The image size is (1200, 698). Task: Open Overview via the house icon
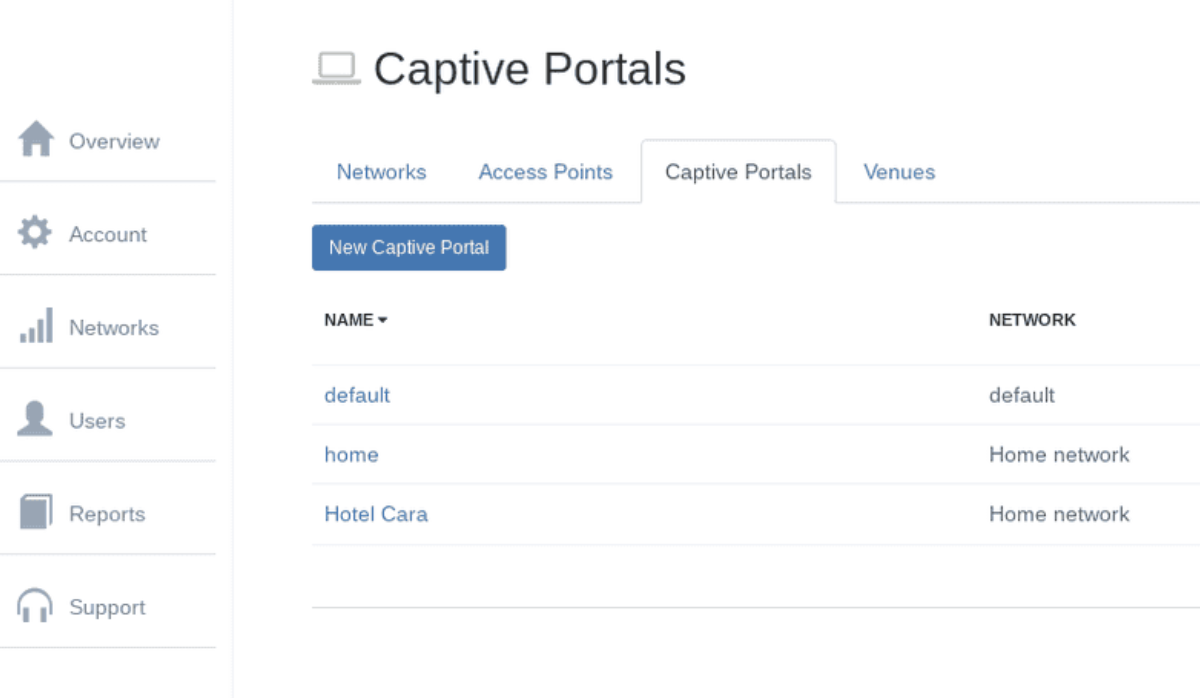(x=36, y=139)
